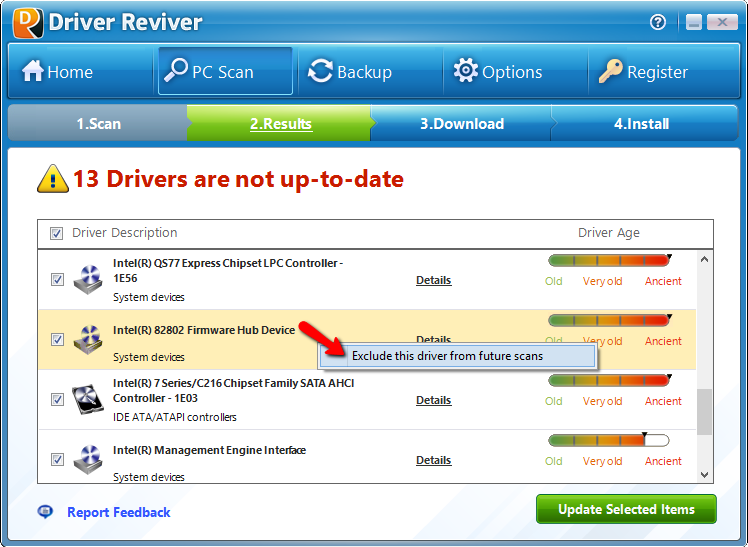Click the Report Feedback link
This screenshot has width=748, height=547.
tap(118, 512)
